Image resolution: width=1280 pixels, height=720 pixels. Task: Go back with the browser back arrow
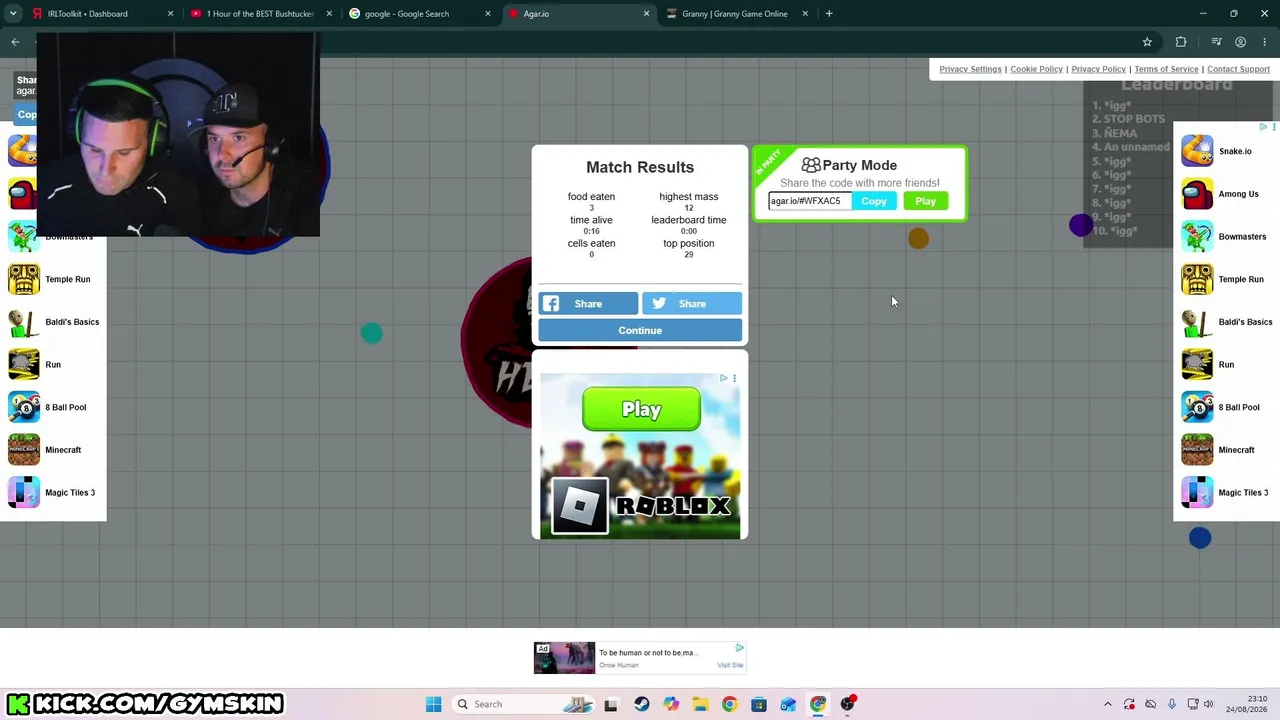tap(15, 42)
